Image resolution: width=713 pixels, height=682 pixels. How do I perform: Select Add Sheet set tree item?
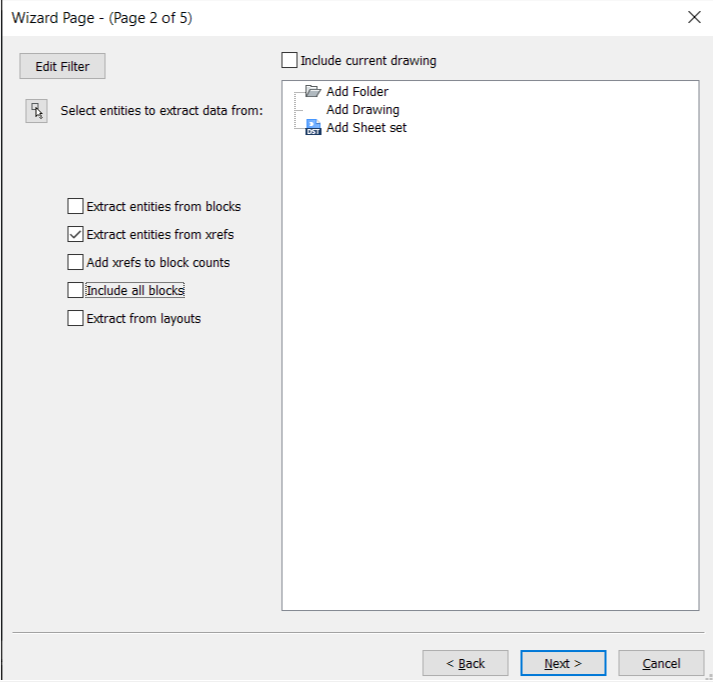pyautogui.click(x=366, y=128)
